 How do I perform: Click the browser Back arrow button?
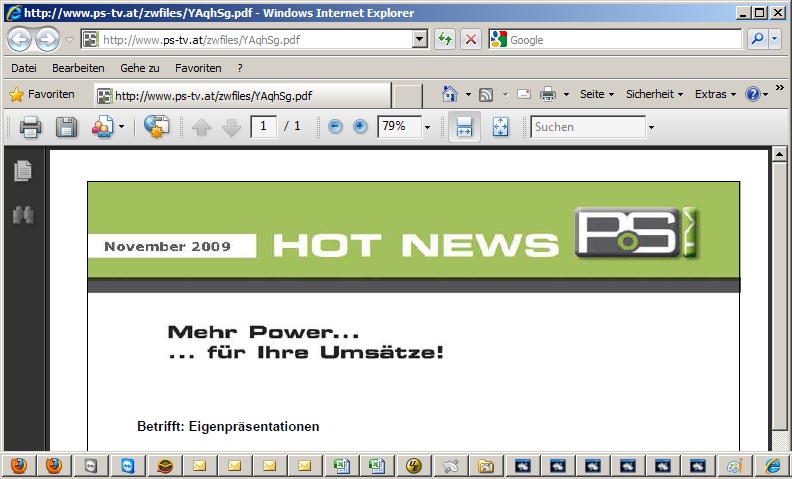tap(20, 40)
